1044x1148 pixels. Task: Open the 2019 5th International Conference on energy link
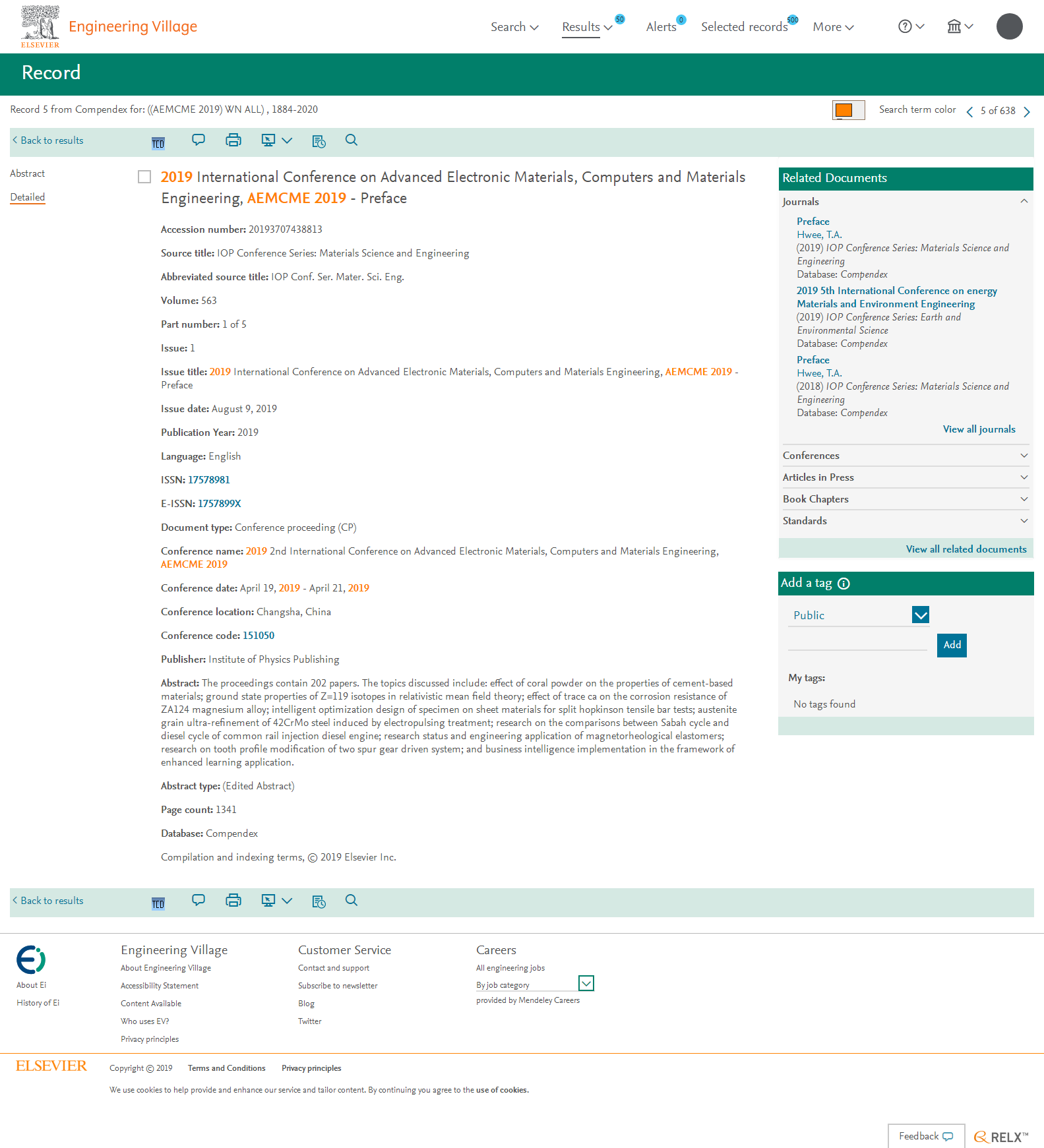896,297
